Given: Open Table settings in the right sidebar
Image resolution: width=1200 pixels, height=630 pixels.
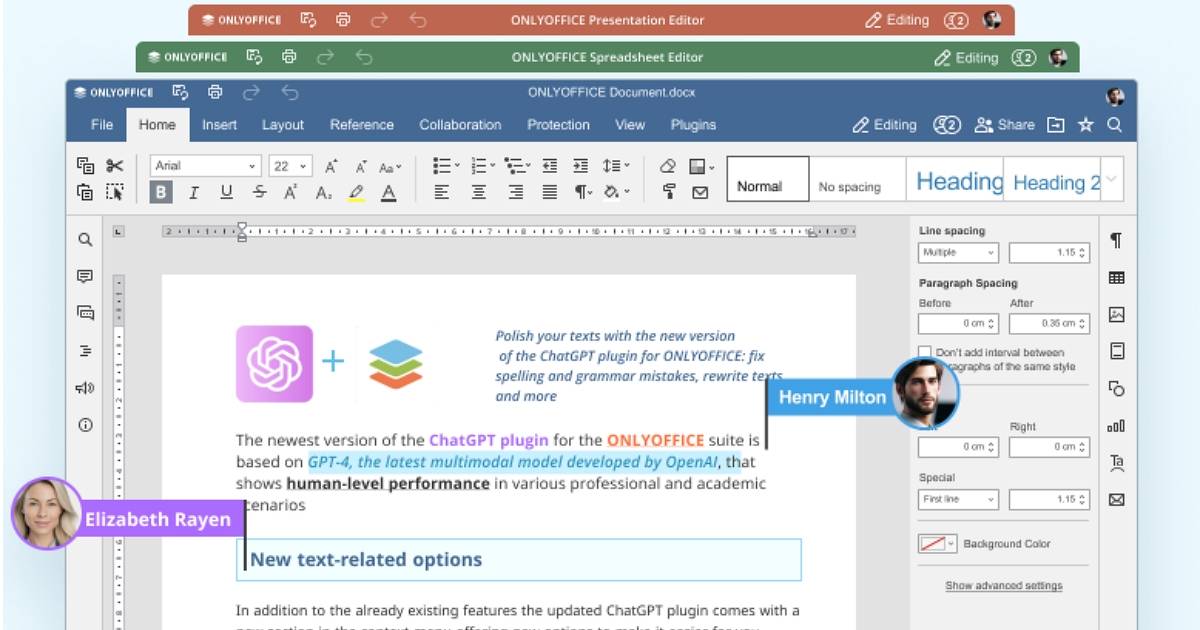Looking at the screenshot, I should click(x=1116, y=278).
